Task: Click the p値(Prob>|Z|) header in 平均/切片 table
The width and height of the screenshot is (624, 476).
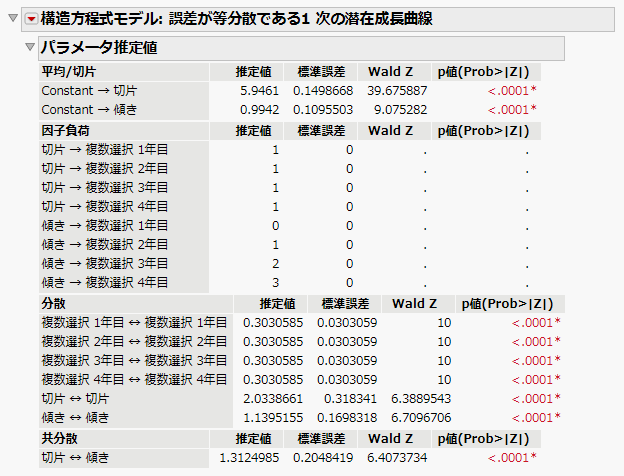Action: (x=484, y=72)
